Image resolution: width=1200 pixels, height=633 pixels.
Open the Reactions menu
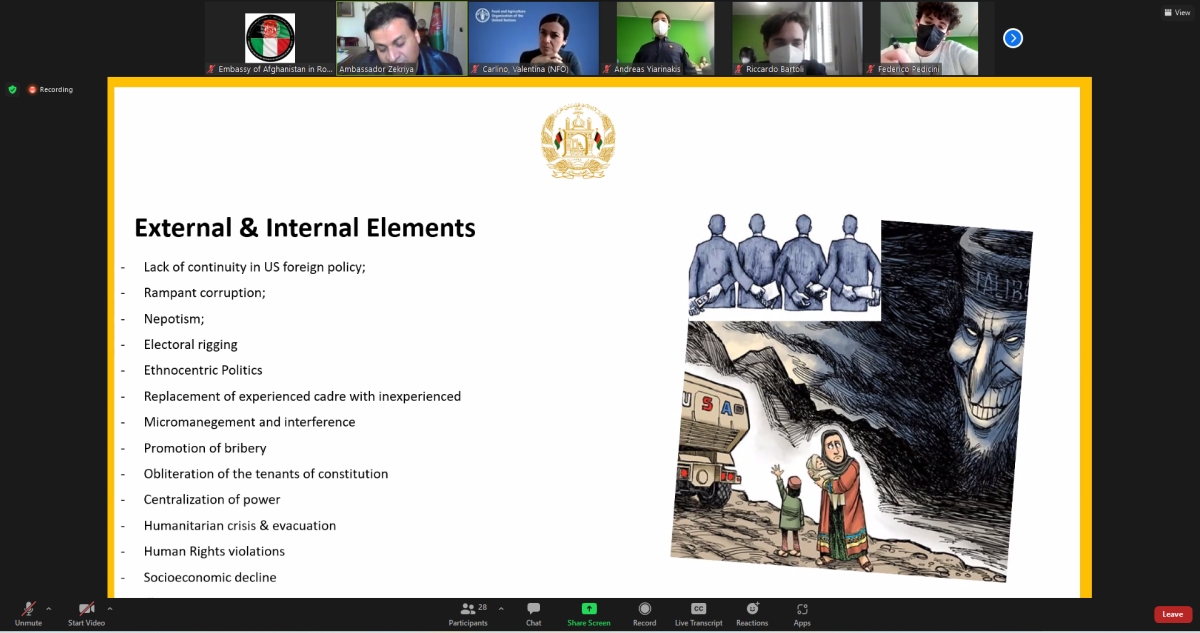(752, 613)
